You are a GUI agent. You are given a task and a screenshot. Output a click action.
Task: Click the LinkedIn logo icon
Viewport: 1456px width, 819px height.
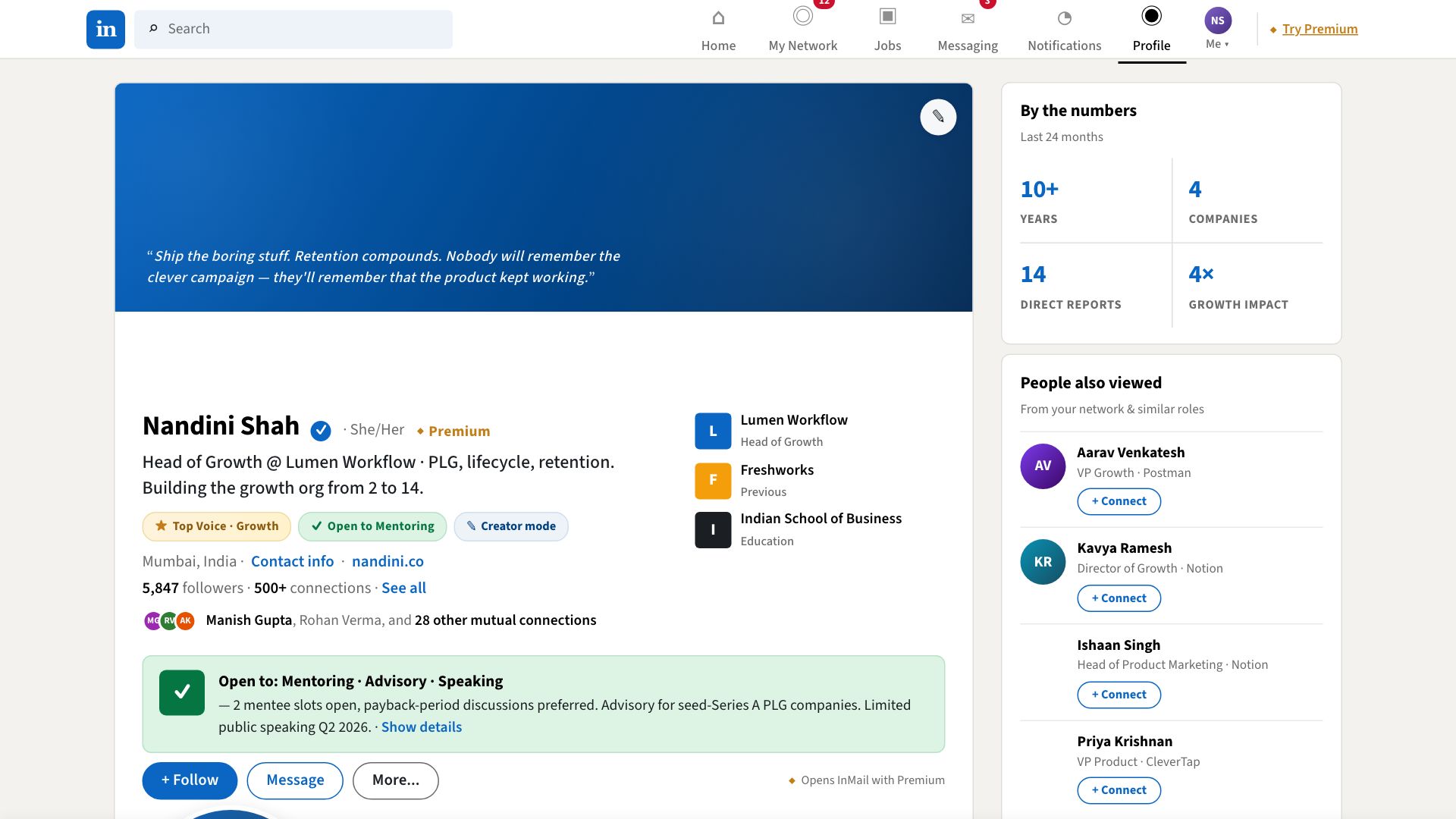(105, 30)
